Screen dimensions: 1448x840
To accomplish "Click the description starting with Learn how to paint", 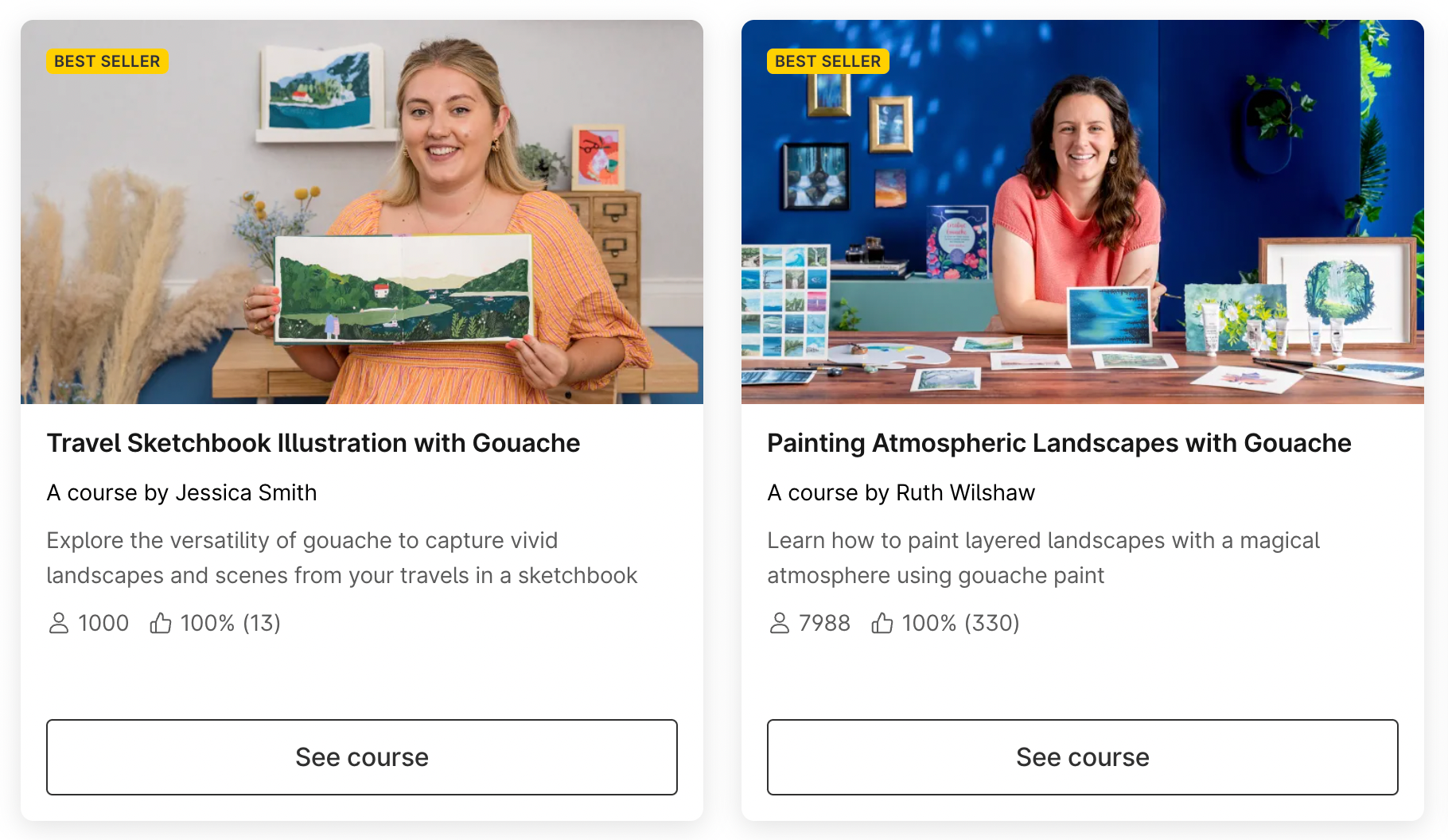I will [1043, 558].
